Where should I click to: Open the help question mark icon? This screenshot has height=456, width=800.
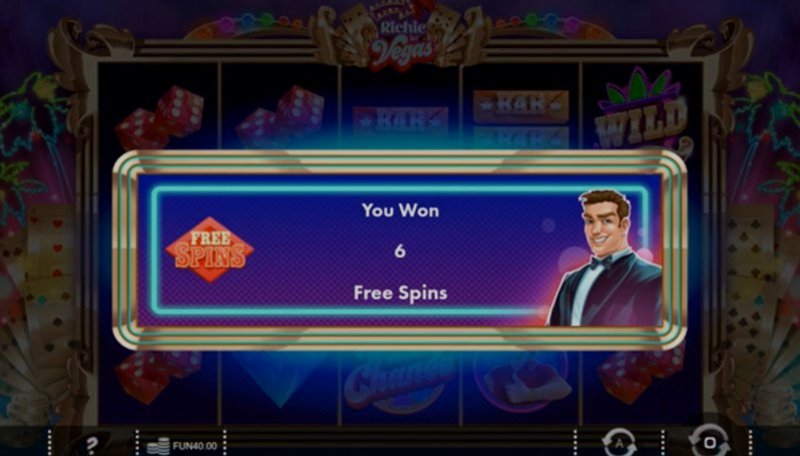click(x=92, y=444)
